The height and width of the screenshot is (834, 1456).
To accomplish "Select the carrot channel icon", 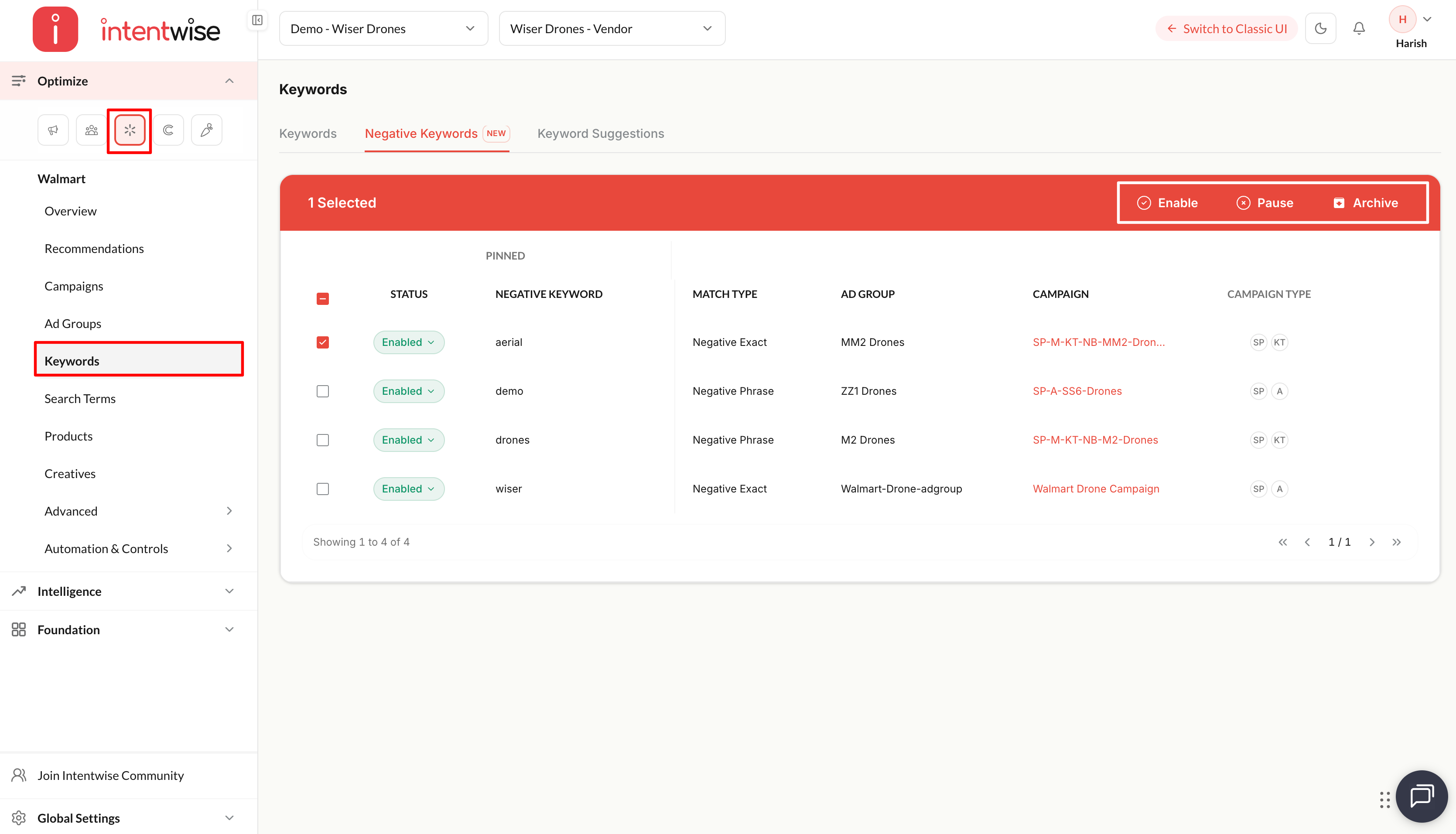I will click(207, 130).
